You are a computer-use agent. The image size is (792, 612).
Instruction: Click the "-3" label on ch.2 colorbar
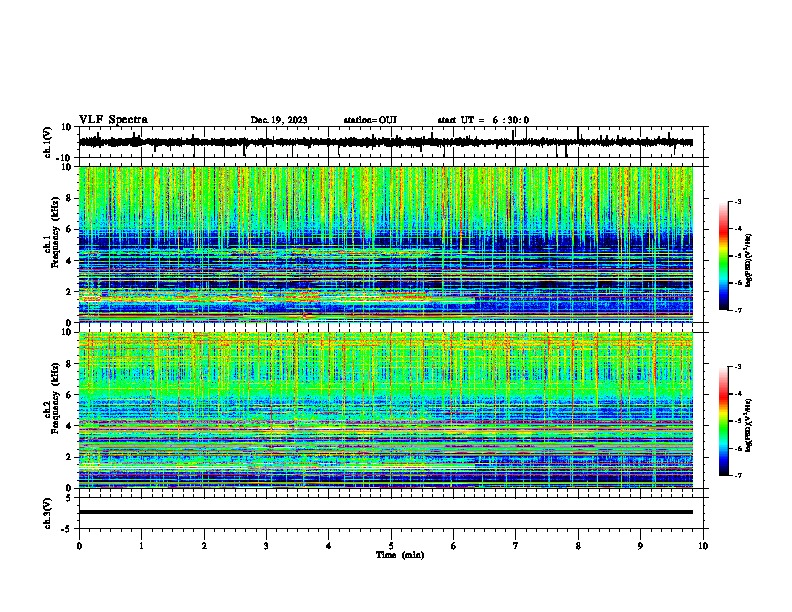click(738, 367)
